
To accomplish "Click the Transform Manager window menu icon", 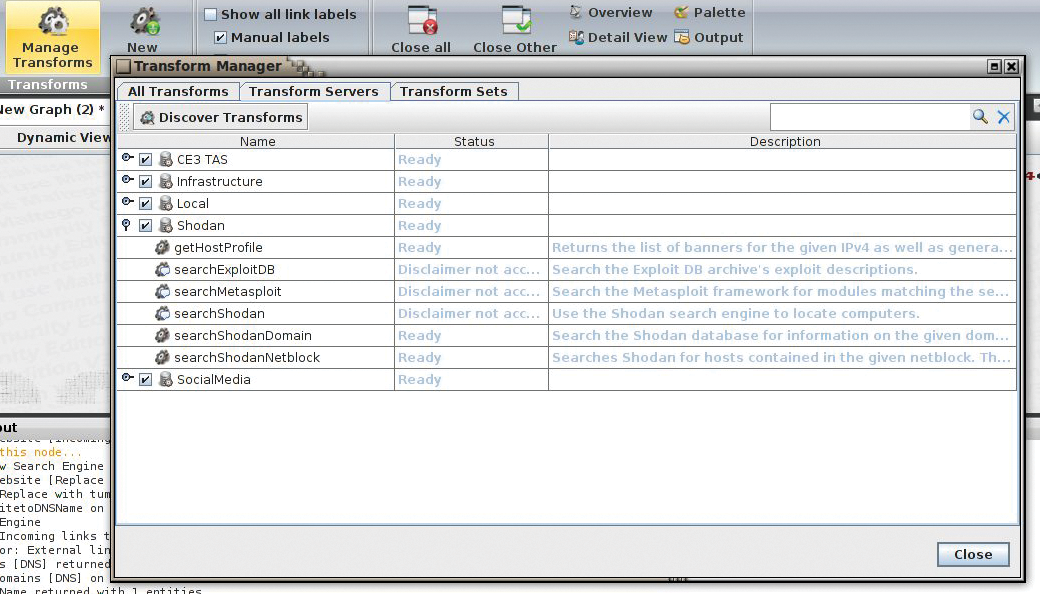I will tap(123, 66).
